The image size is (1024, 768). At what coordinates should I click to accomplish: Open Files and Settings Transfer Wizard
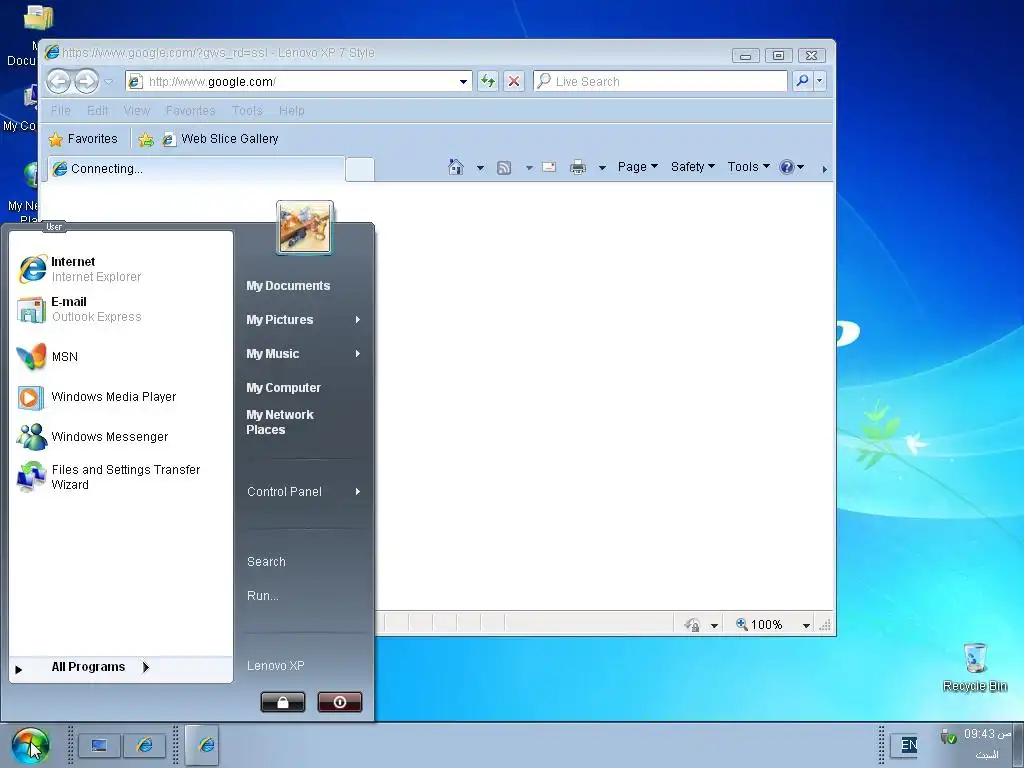tap(121, 477)
